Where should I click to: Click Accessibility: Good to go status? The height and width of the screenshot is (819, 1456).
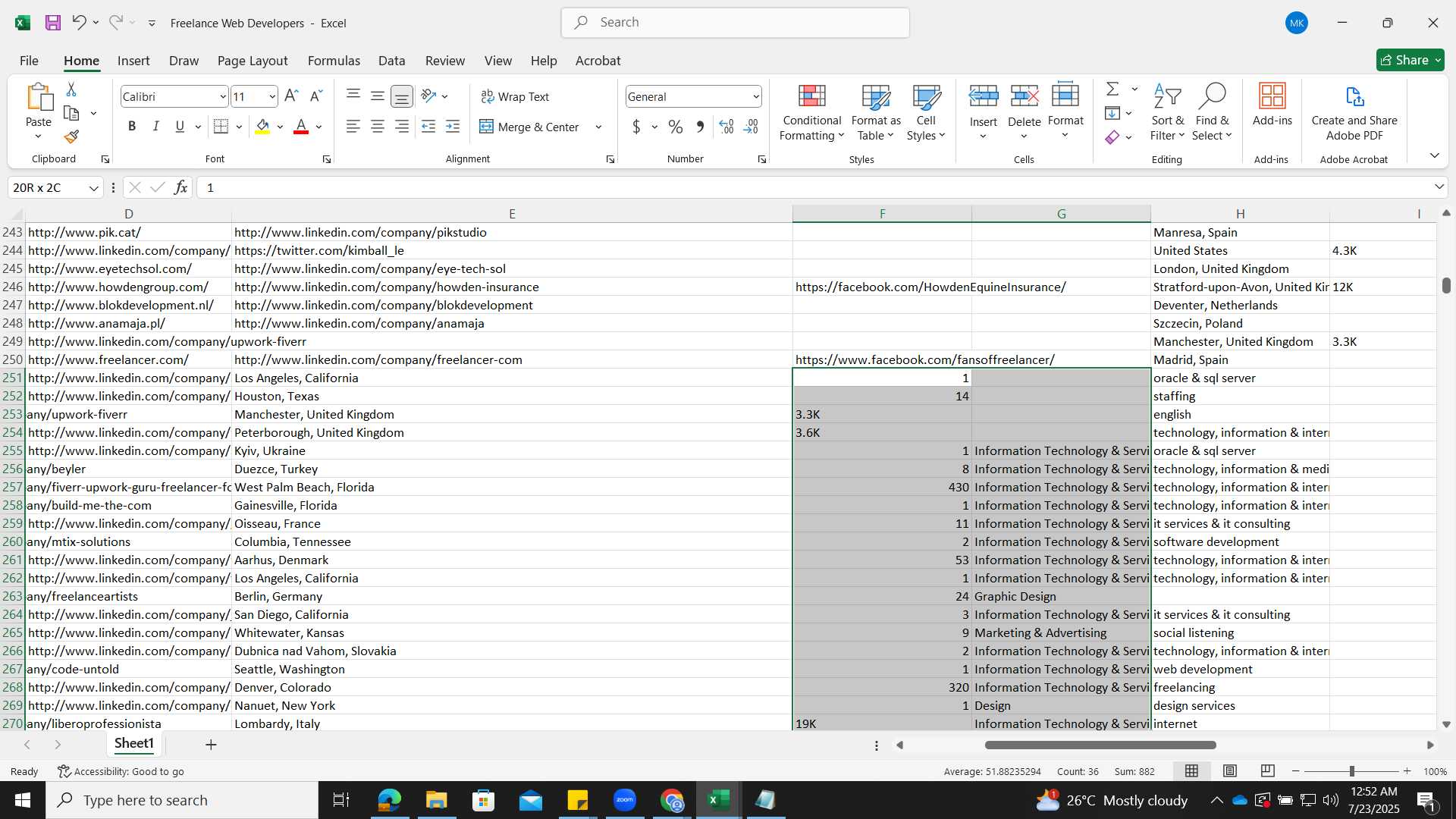click(x=121, y=771)
